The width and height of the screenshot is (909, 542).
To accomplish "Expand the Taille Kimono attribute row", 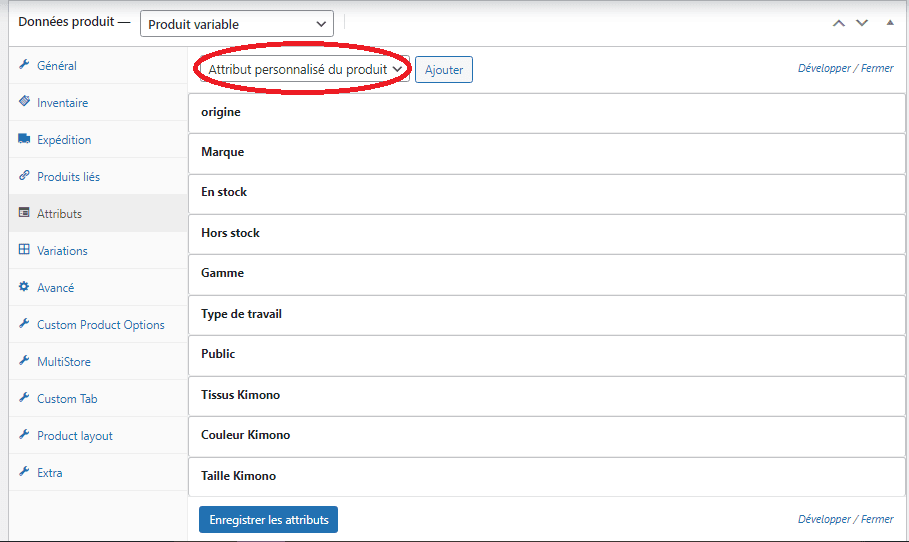I will pyautogui.click(x=547, y=476).
